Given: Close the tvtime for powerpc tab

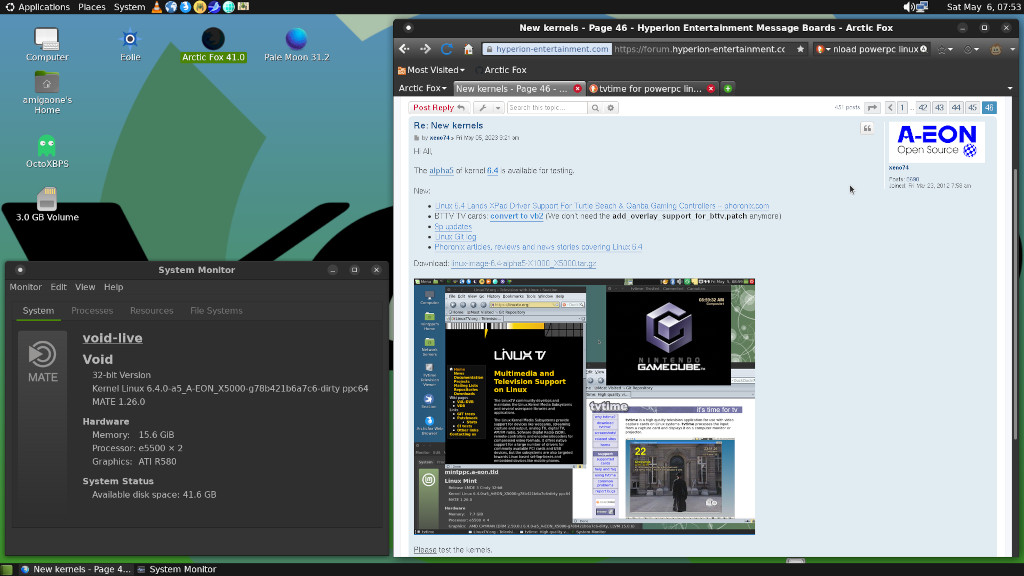Looking at the screenshot, I should click(x=711, y=89).
